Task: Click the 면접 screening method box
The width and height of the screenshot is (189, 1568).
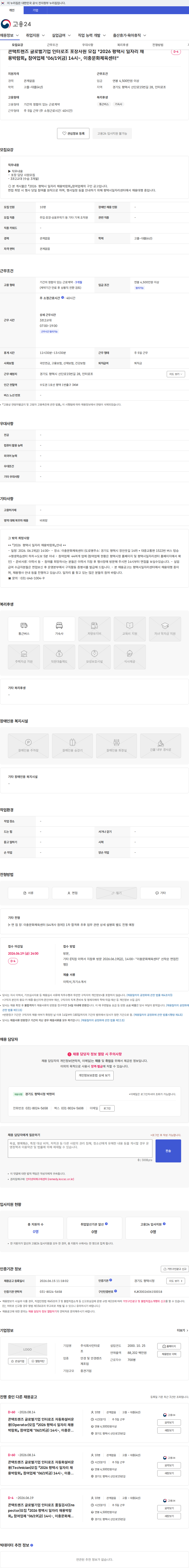Action: point(73,893)
